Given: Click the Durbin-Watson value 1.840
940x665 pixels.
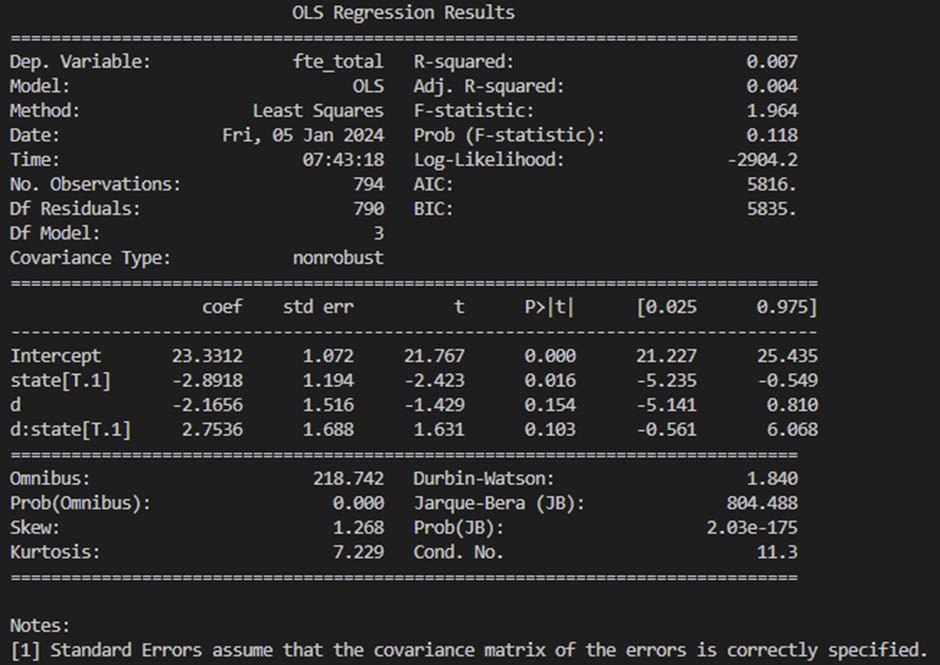Looking at the screenshot, I should (772, 479).
